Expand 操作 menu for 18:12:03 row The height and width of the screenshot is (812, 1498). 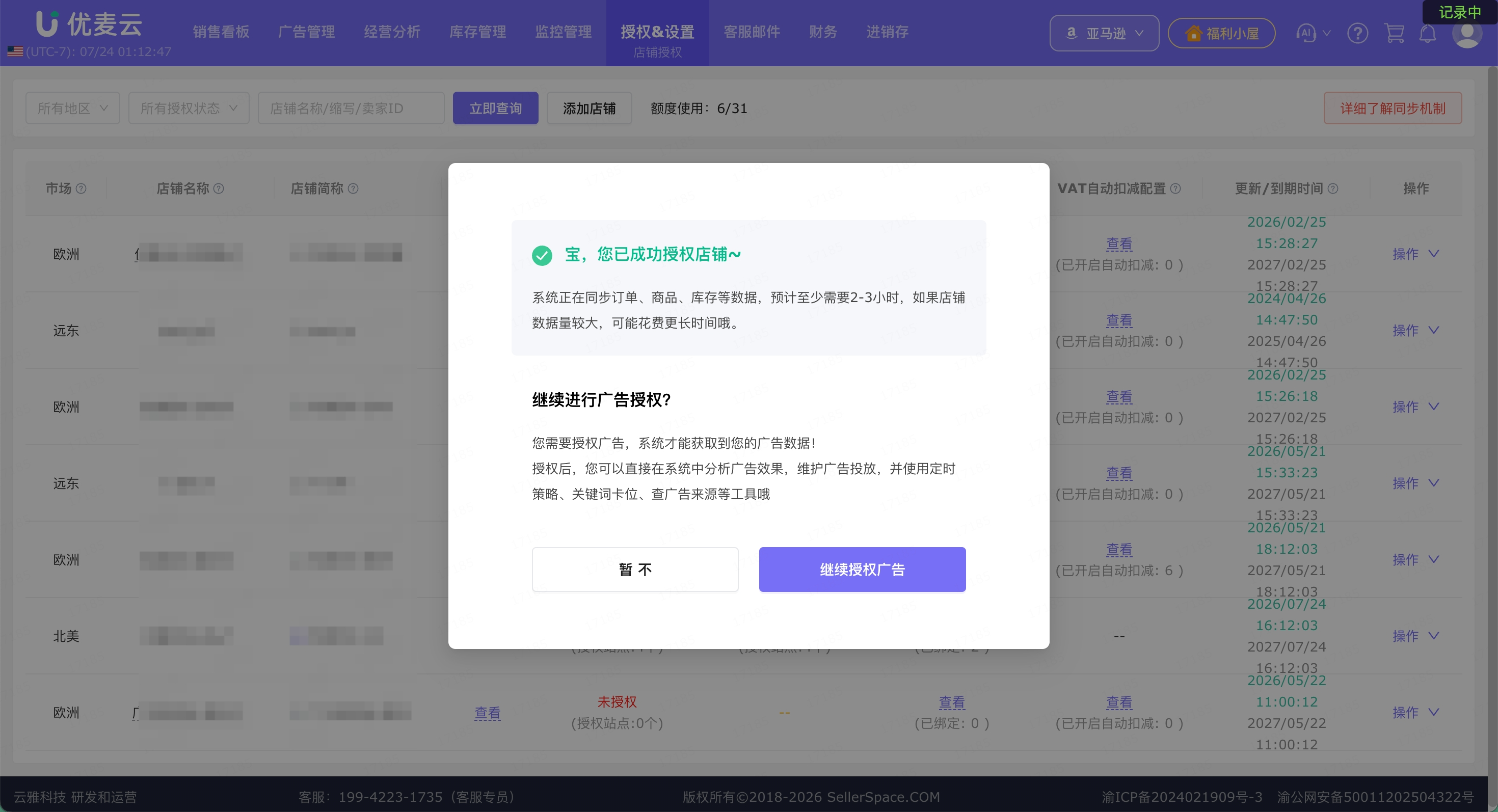tap(1415, 560)
